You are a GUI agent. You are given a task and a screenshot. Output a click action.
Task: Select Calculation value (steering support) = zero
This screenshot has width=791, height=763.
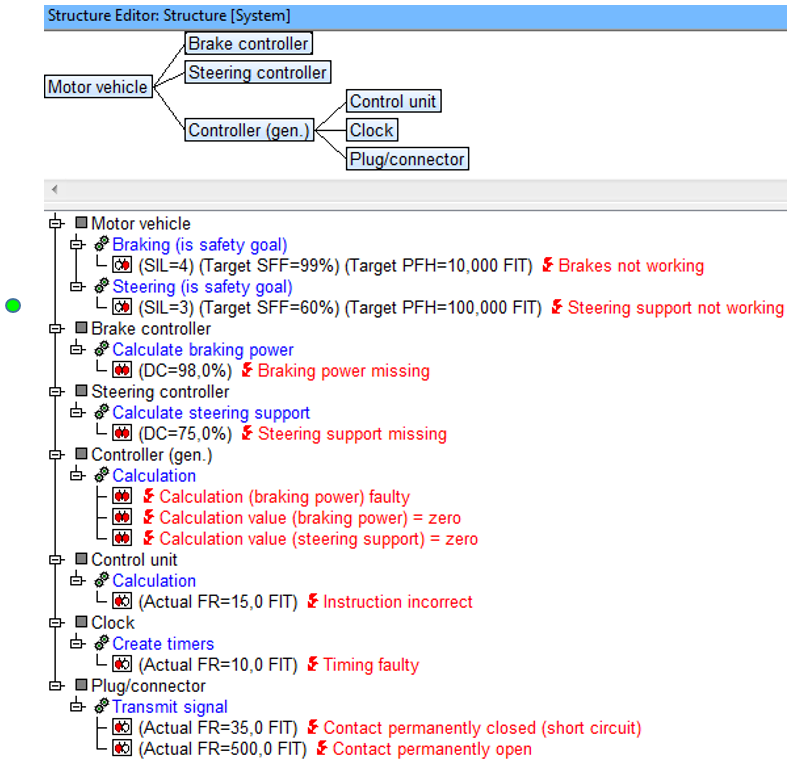[x=318, y=539]
